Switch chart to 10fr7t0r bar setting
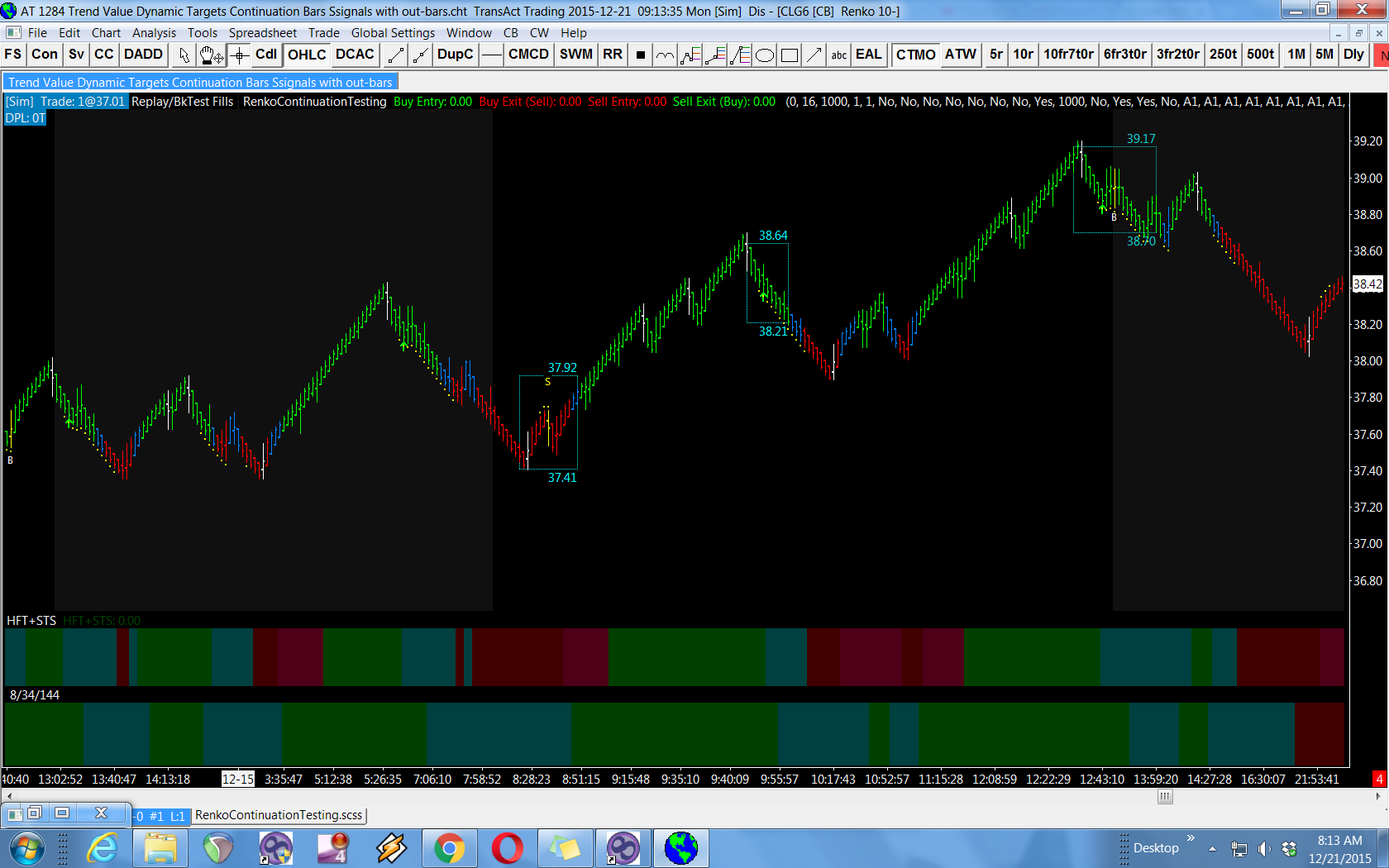 [x=1068, y=55]
